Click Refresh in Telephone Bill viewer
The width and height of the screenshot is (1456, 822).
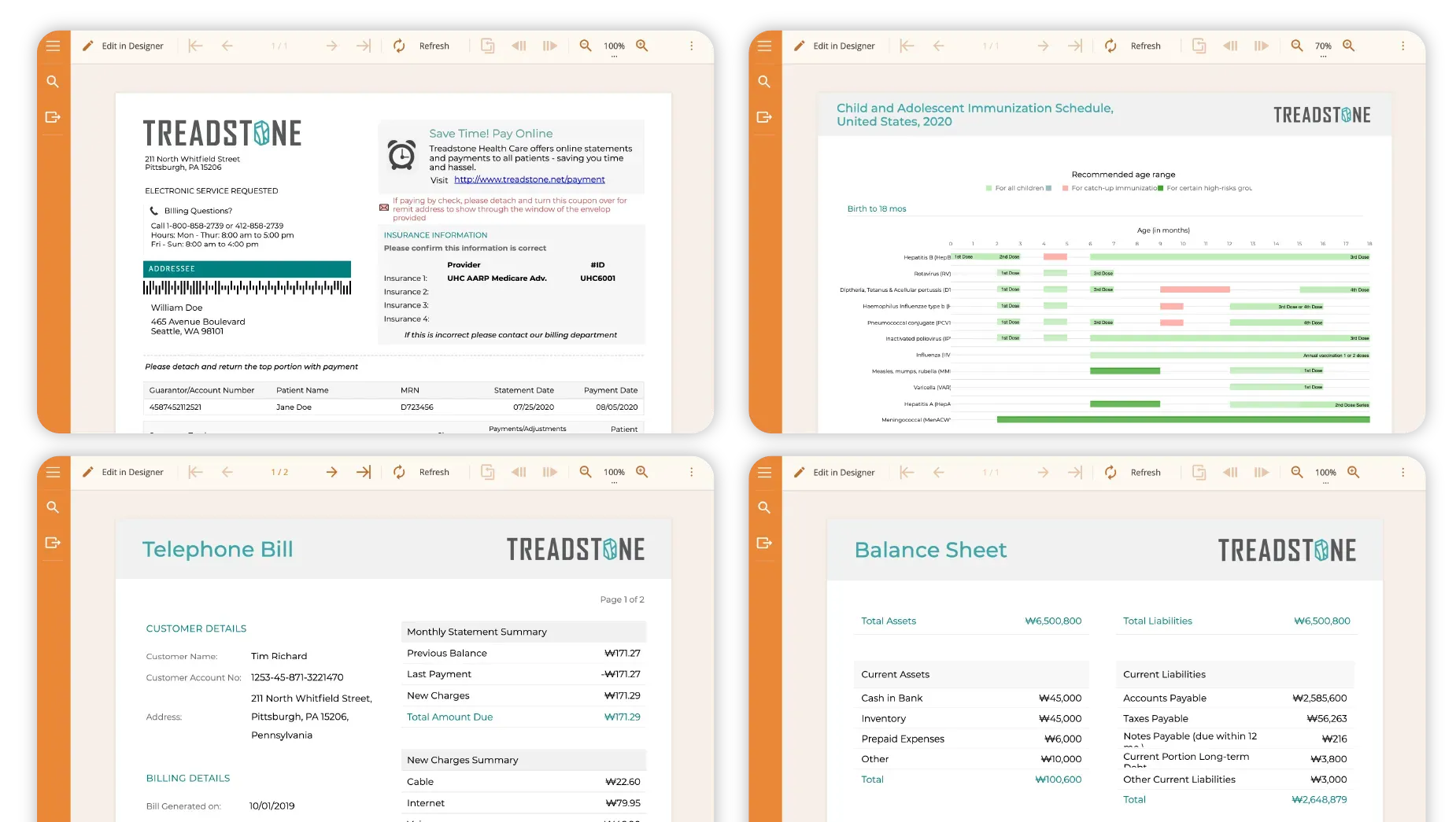[422, 472]
